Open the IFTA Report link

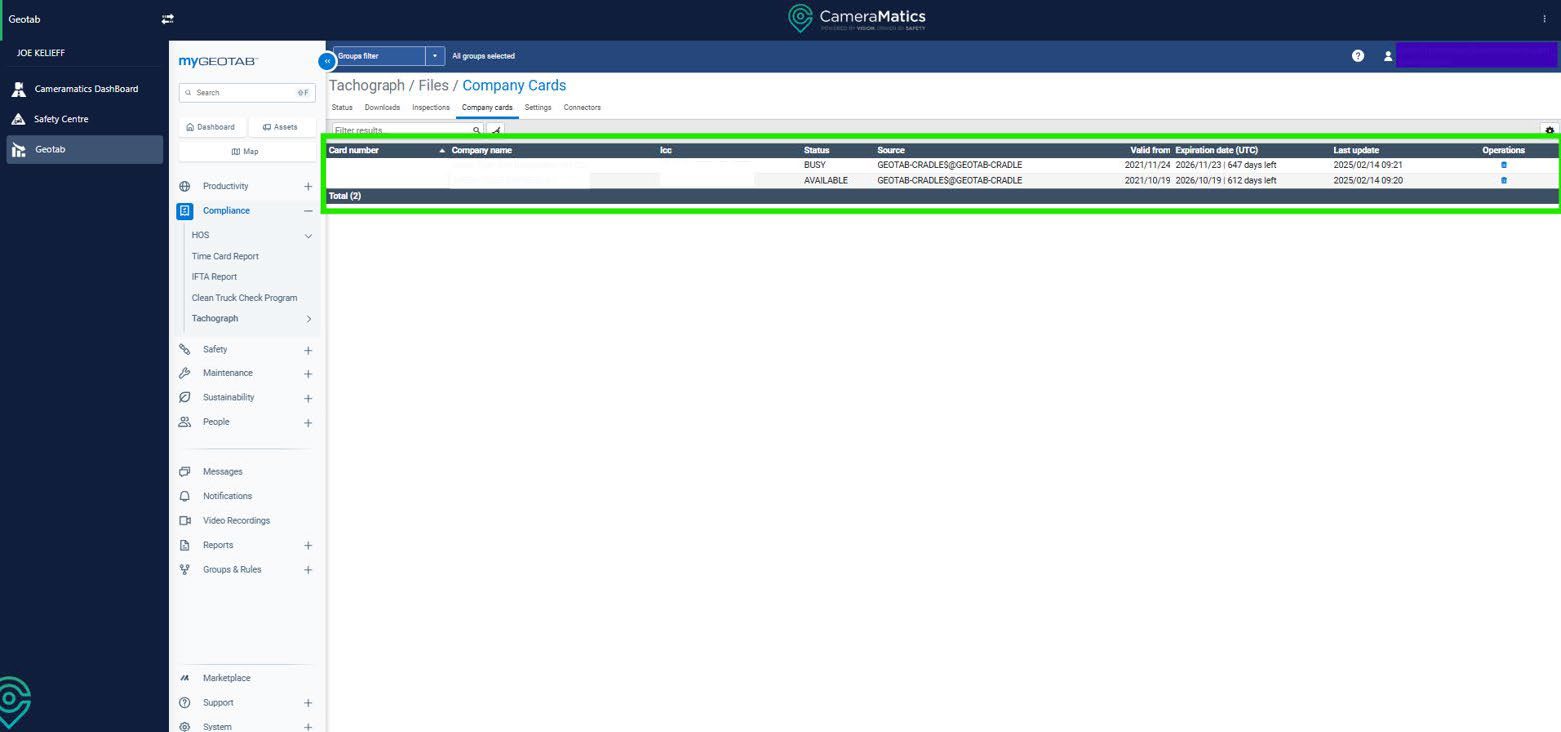tap(214, 277)
